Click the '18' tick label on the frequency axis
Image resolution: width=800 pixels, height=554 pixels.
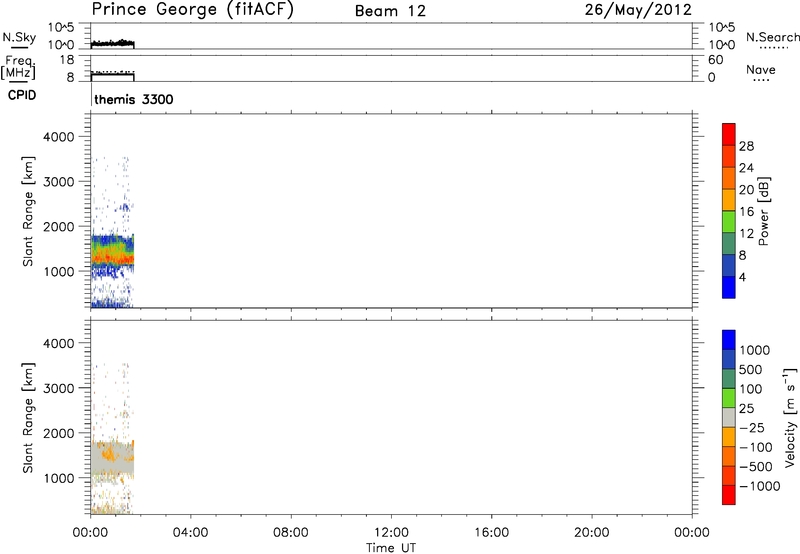67,60
